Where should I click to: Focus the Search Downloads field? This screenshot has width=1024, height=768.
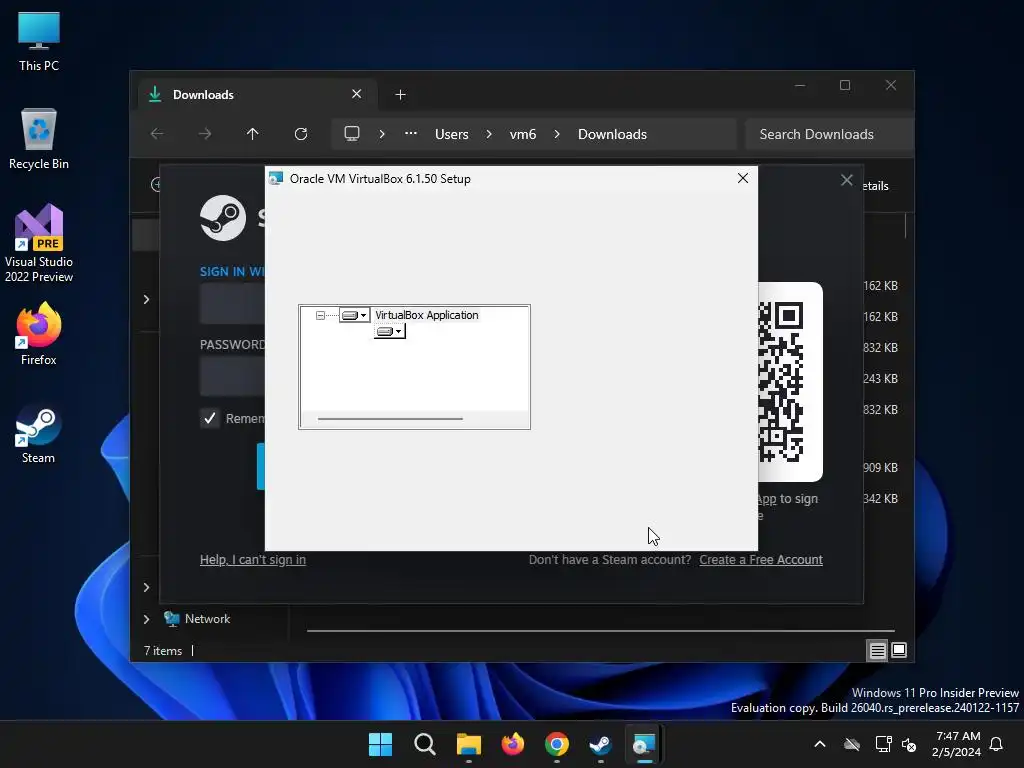829,134
